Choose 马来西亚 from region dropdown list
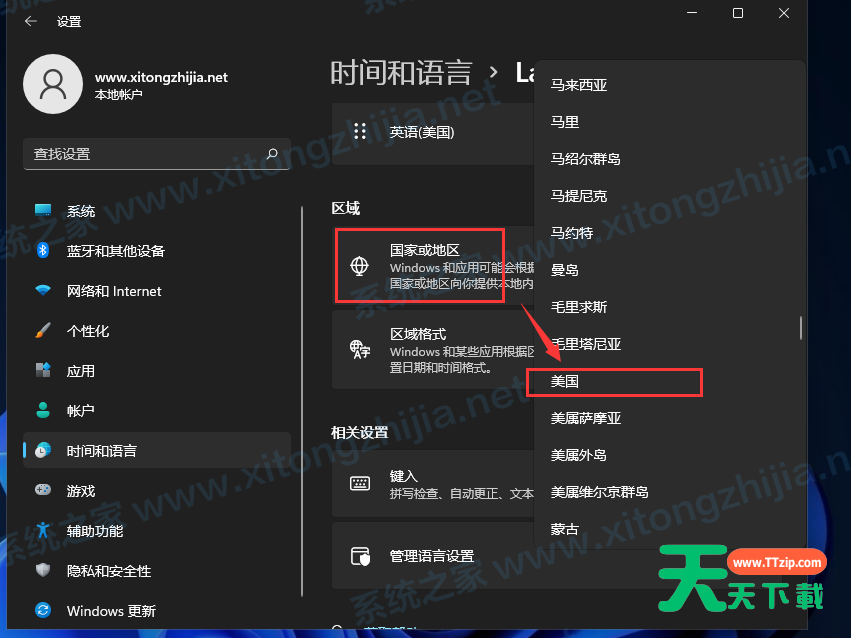The height and width of the screenshot is (638, 851). [x=668, y=85]
